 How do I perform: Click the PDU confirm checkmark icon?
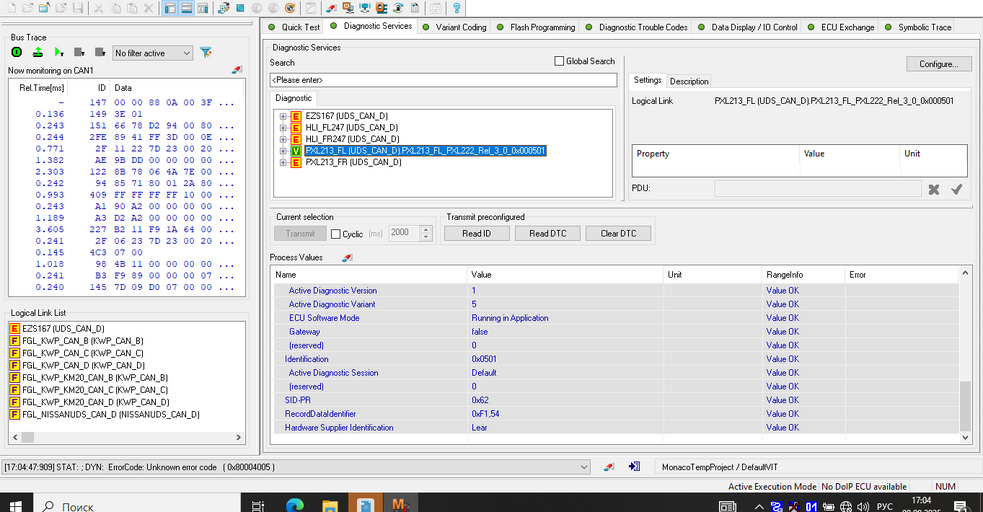click(x=956, y=189)
